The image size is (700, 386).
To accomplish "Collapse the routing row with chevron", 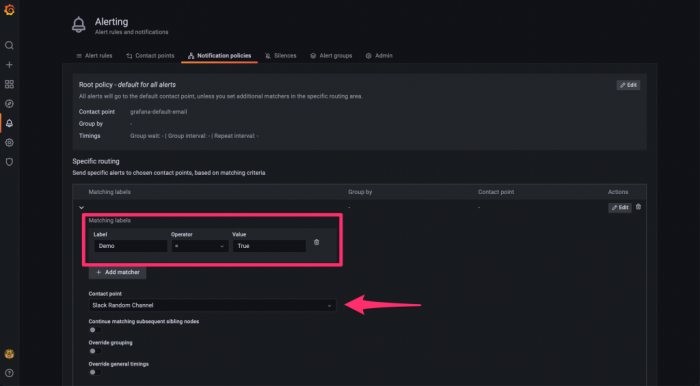I will click(81, 208).
